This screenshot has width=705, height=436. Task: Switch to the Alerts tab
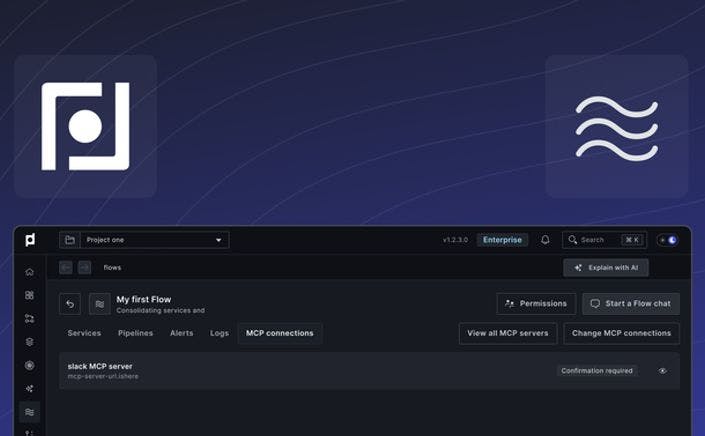click(x=182, y=333)
